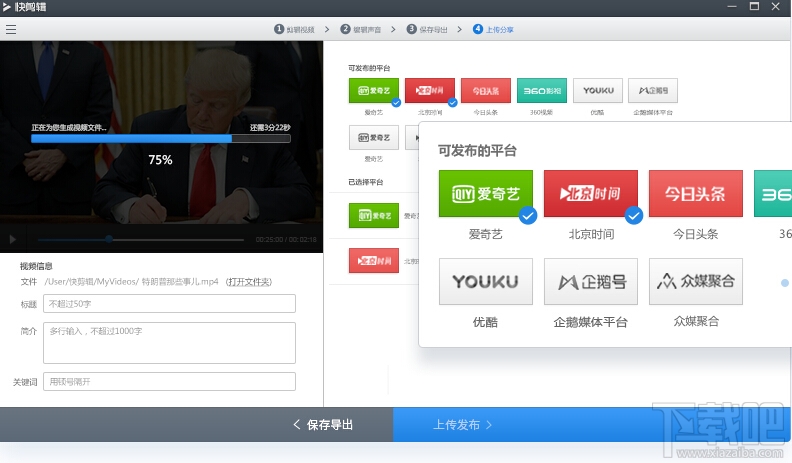Select small 360视频 platform tile
Image resolution: width=792 pixels, height=463 pixels.
click(542, 91)
